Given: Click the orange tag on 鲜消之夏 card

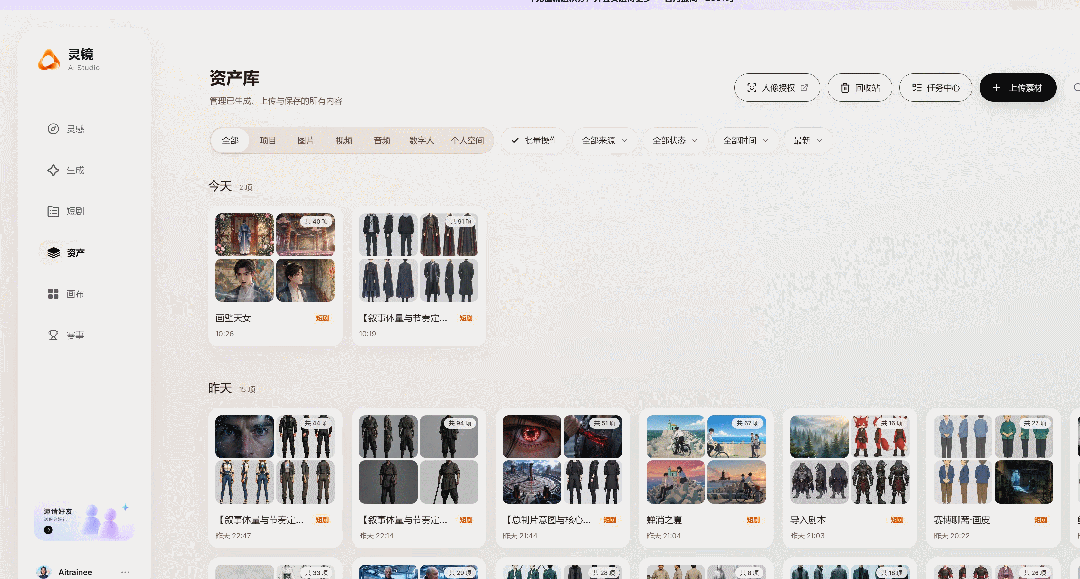Looking at the screenshot, I should click(754, 520).
